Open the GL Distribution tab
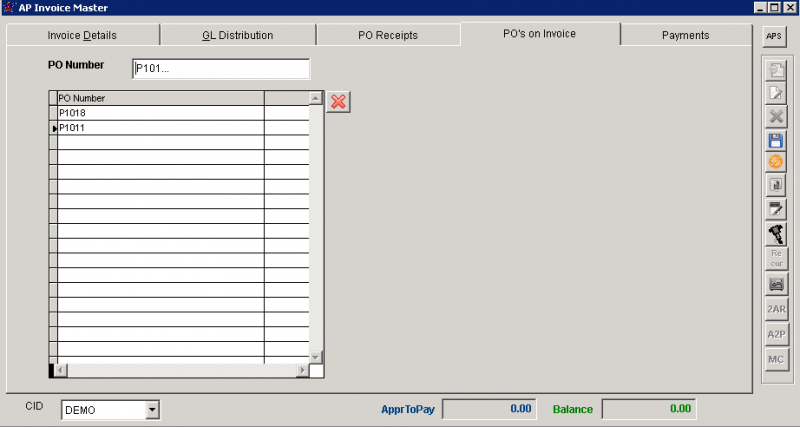Image resolution: width=800 pixels, height=427 pixels. click(238, 35)
